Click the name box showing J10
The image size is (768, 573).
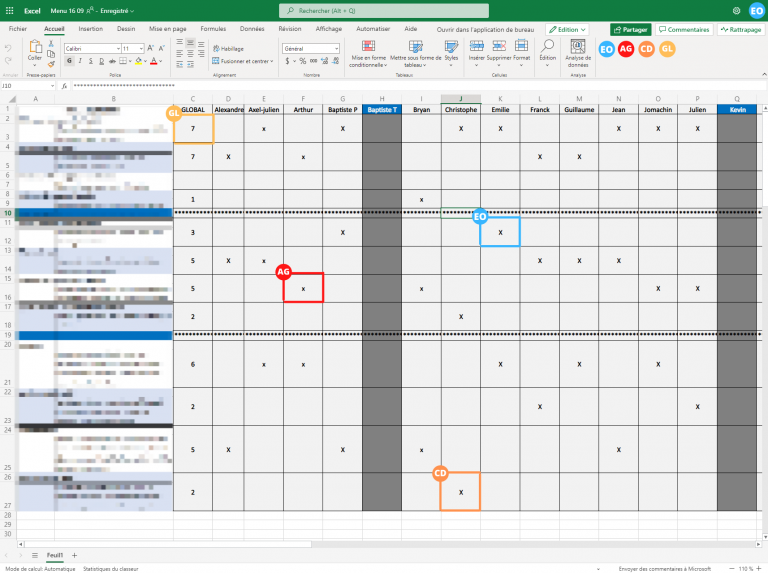[x=27, y=86]
